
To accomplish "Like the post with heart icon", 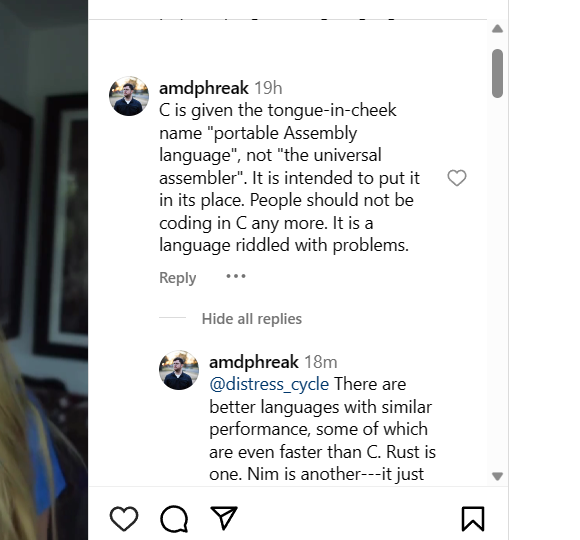I will click(x=124, y=519).
